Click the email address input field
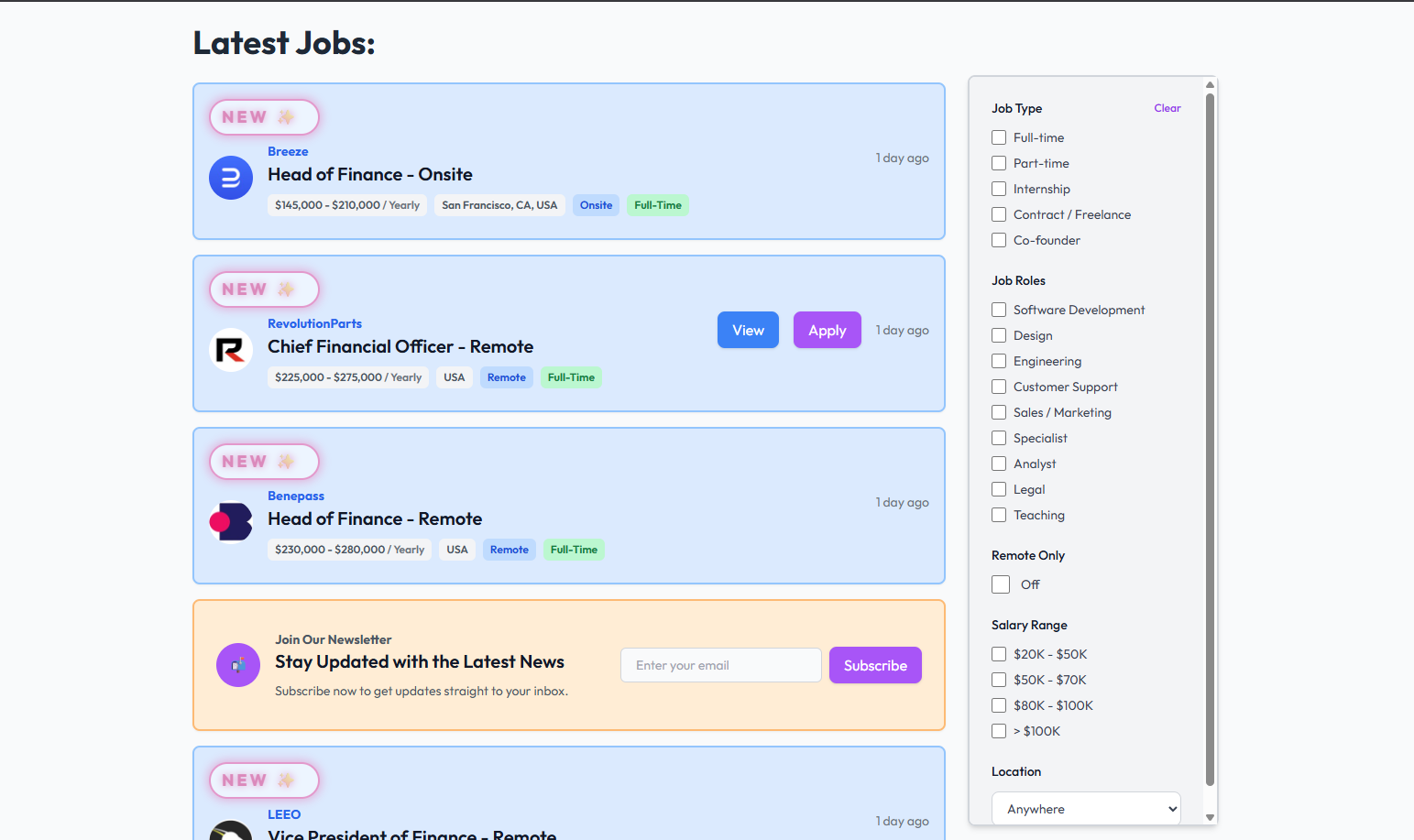1414x840 pixels. click(720, 665)
